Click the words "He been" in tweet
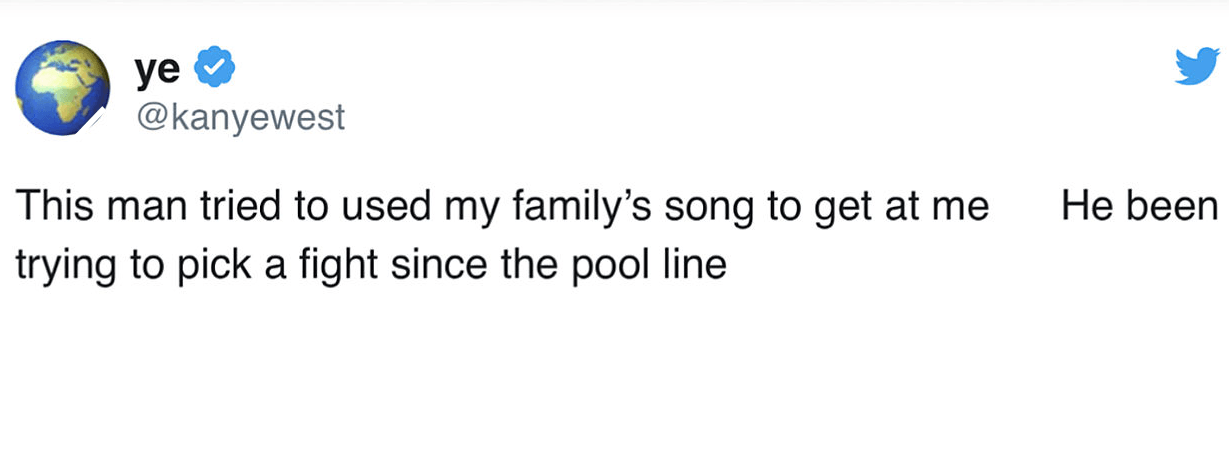This screenshot has width=1229, height=449. point(1140,206)
